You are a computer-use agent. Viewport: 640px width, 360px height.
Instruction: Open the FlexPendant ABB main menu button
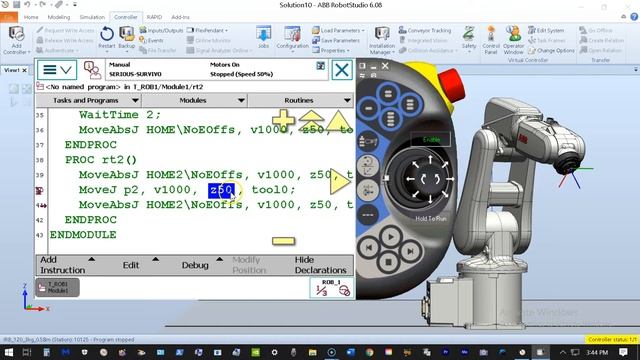(57, 70)
